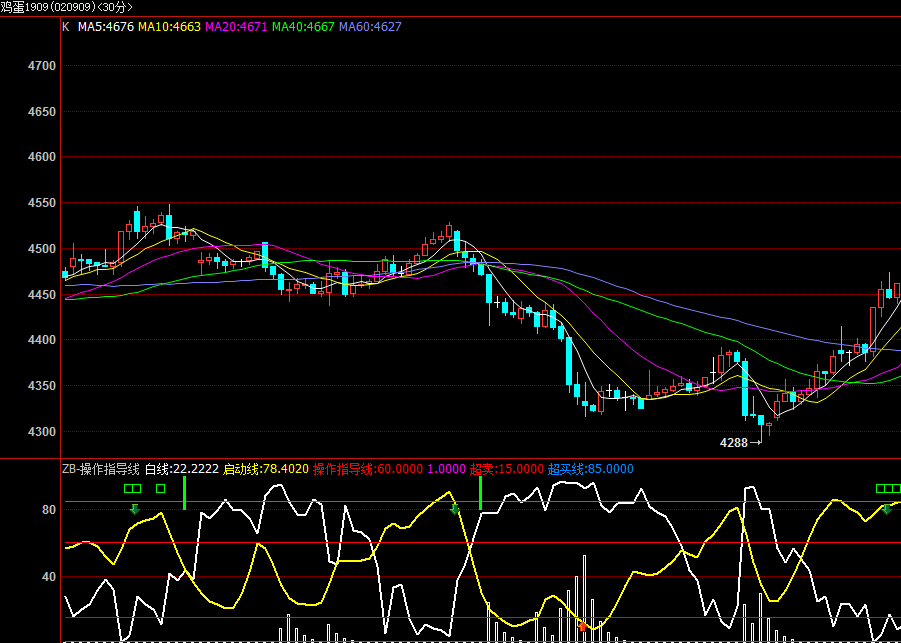
Task: Click the 4600 price axis label
Action: (x=42, y=157)
